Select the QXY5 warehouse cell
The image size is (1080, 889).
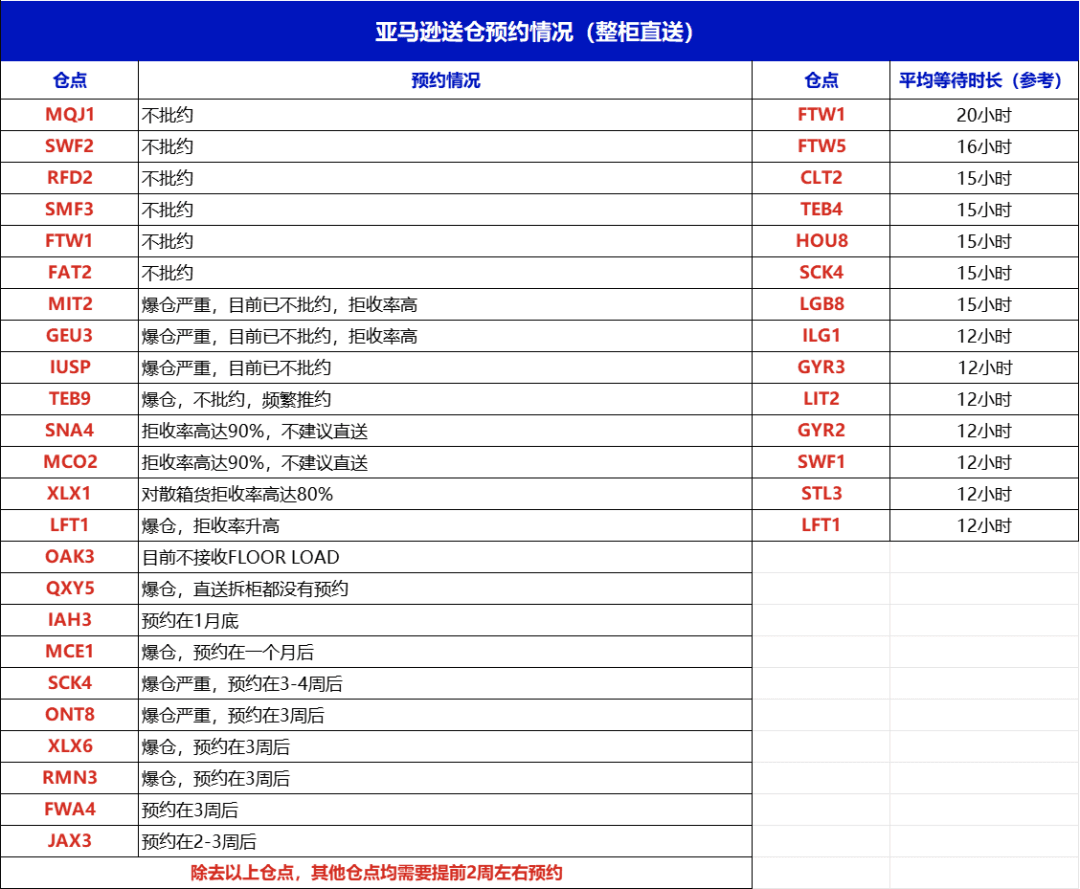69,588
